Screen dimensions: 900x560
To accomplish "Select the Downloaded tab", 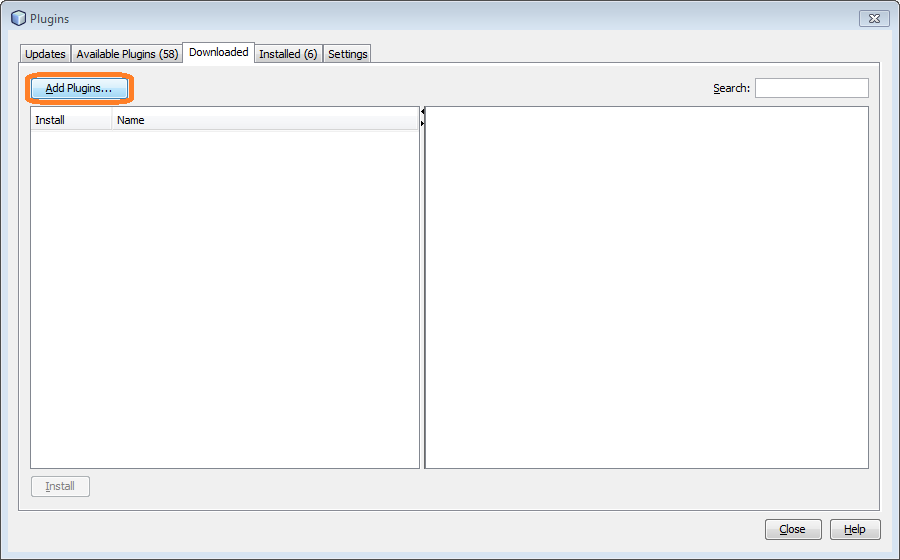I will pyautogui.click(x=218, y=52).
